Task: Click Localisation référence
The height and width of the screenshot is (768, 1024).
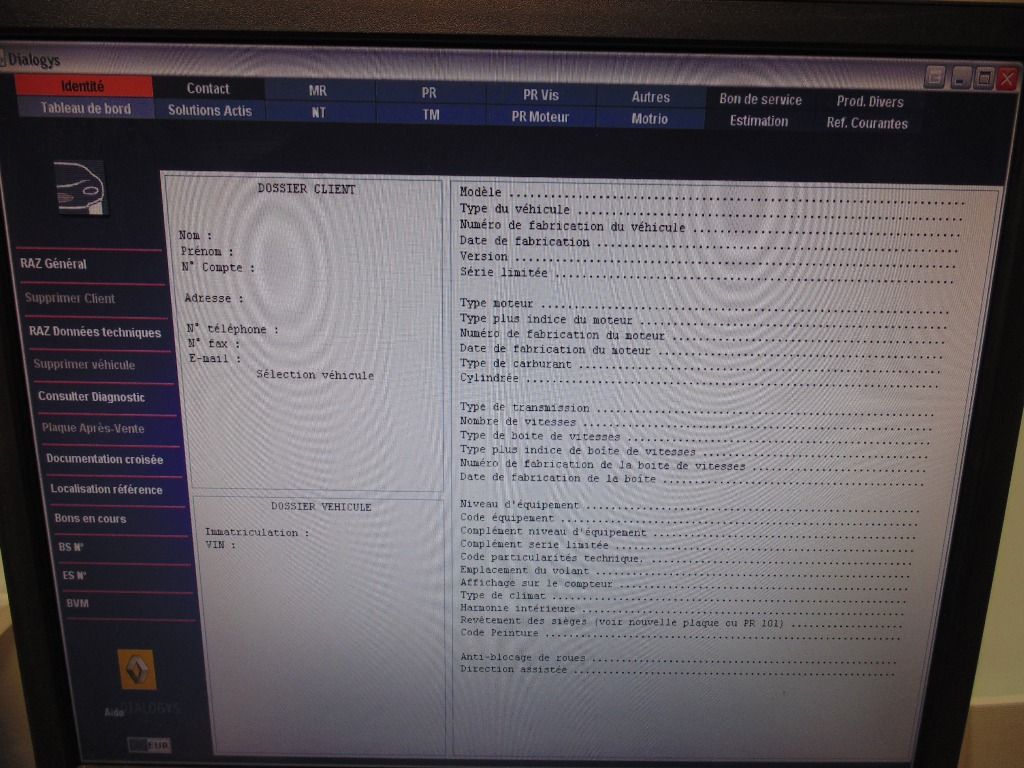Action: coord(106,489)
